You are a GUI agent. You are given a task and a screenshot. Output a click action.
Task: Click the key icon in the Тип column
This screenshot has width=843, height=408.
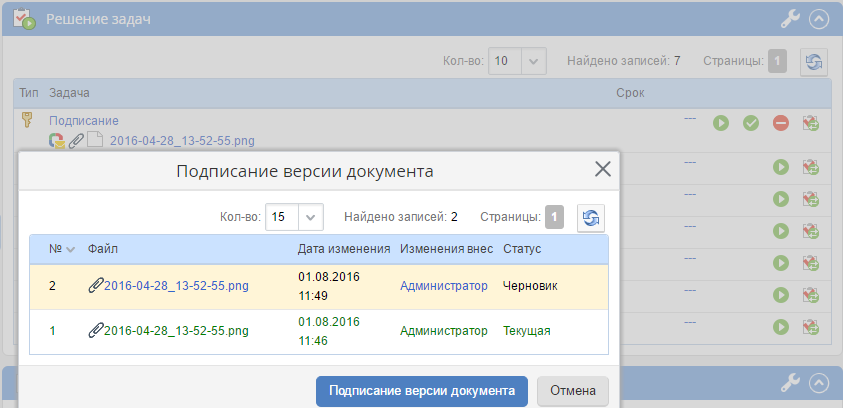point(29,121)
